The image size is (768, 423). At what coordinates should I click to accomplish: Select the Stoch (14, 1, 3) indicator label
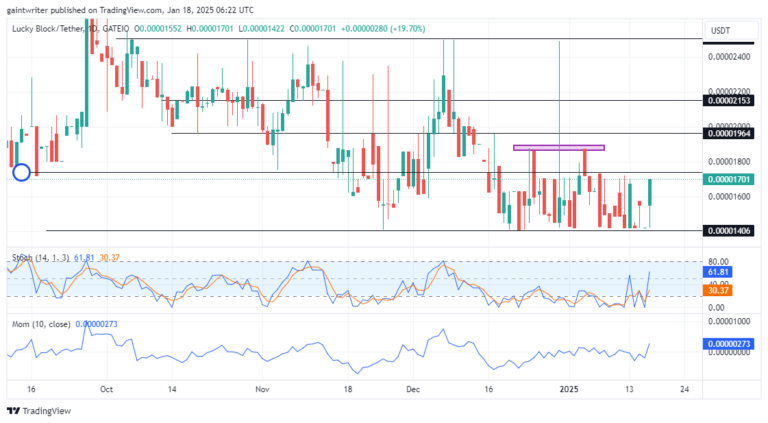click(41, 258)
